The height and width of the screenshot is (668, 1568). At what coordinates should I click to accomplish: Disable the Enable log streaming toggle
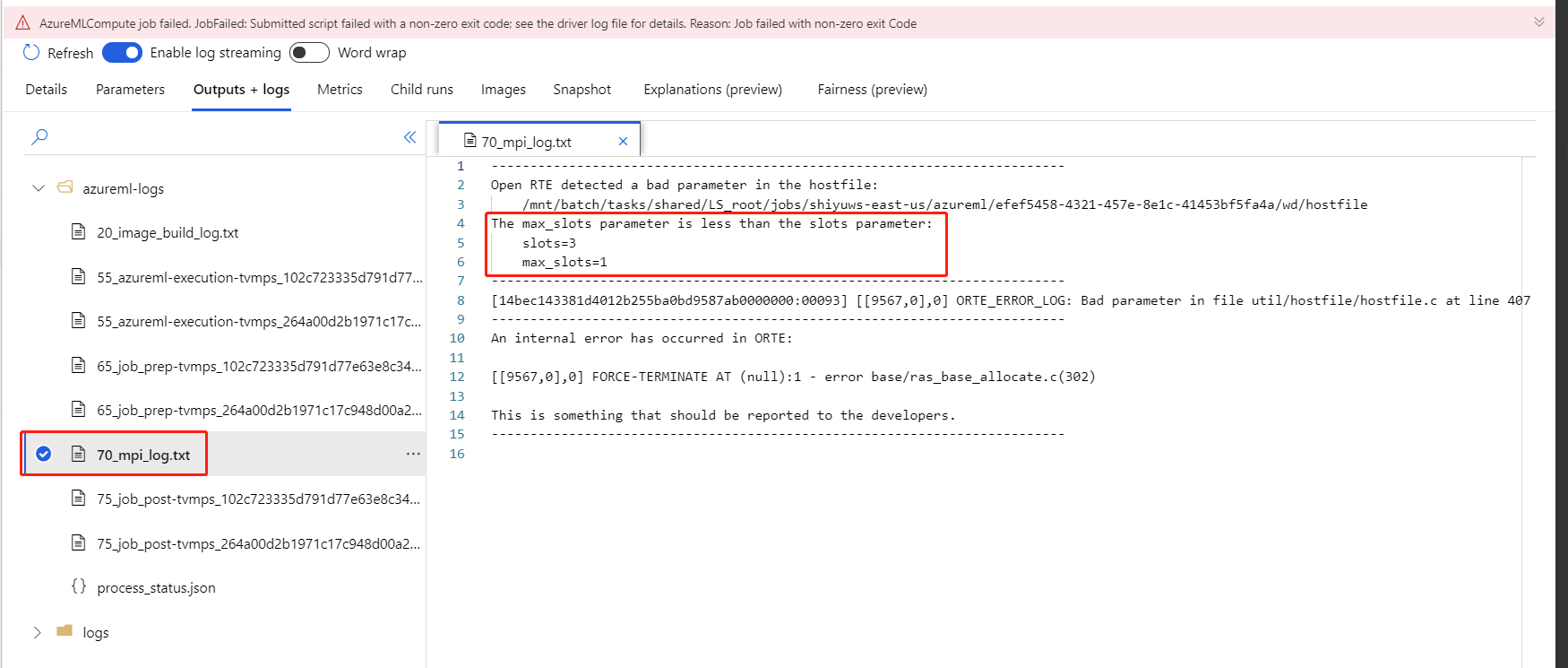123,53
